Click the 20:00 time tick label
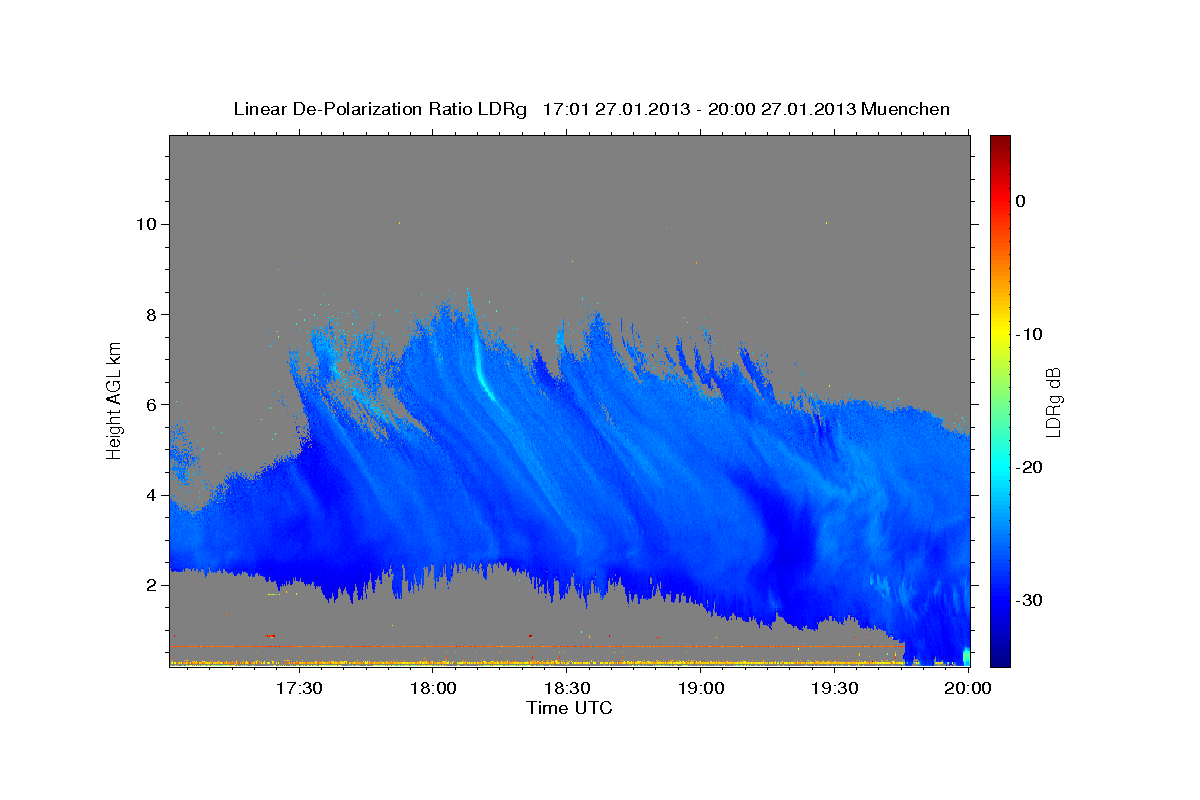This screenshot has width=1200, height=800. point(968,689)
